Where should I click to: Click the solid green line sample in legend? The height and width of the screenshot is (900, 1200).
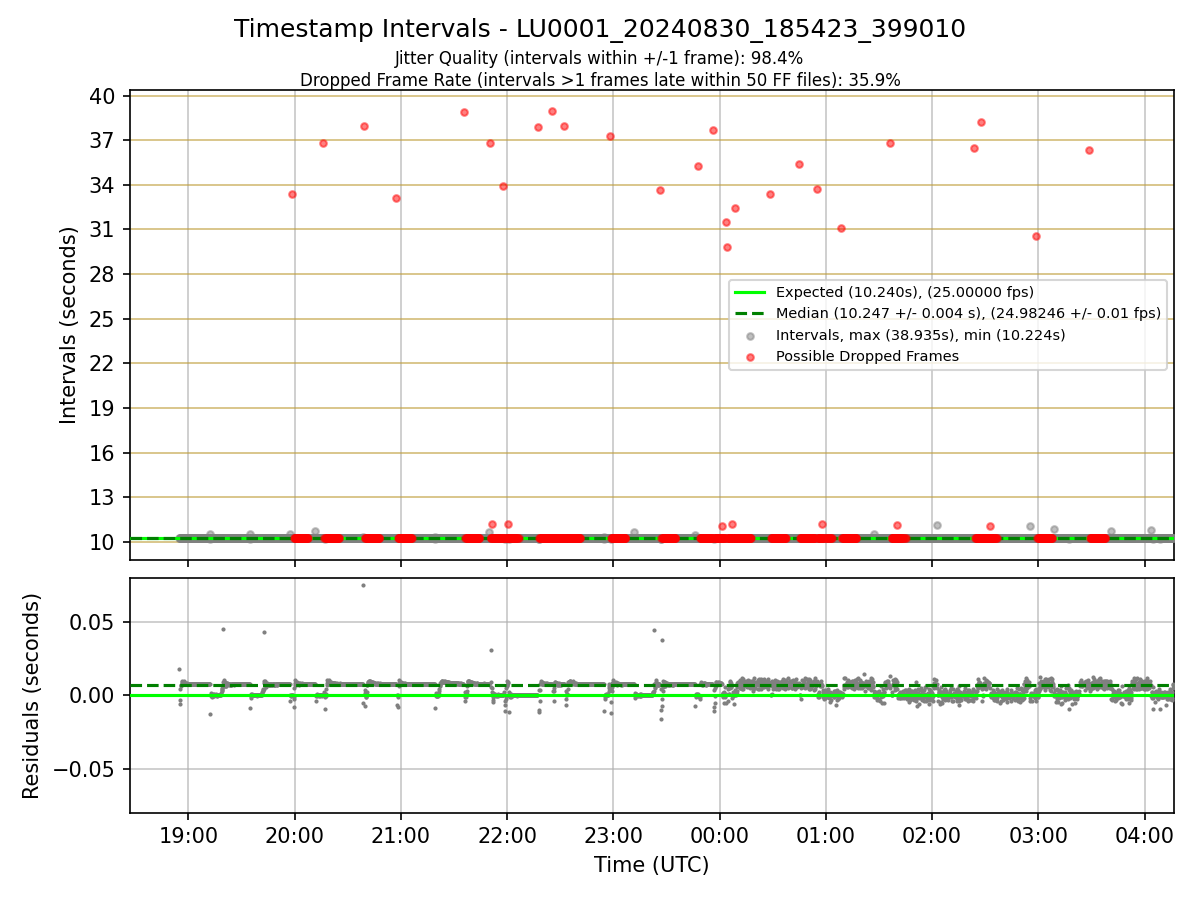(750, 293)
